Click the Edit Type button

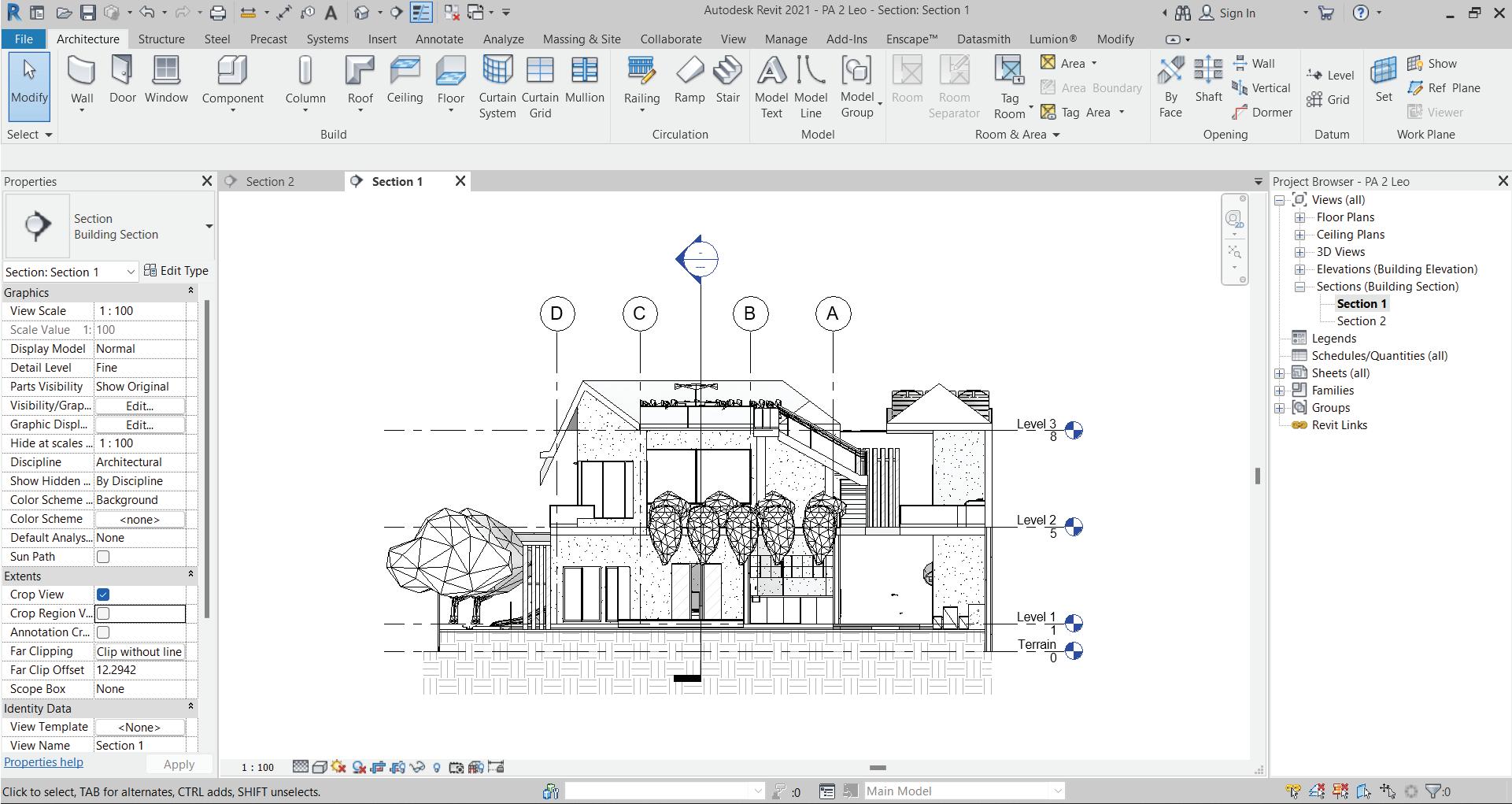[x=177, y=271]
